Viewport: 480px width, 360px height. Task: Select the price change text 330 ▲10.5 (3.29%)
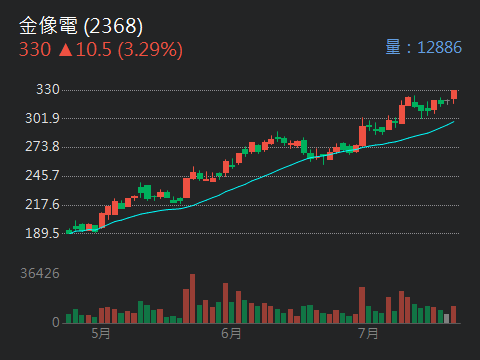pos(101,50)
